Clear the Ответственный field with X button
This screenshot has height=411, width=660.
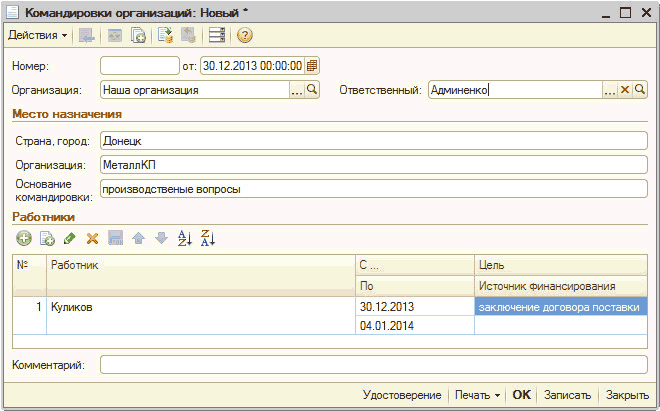point(625,90)
